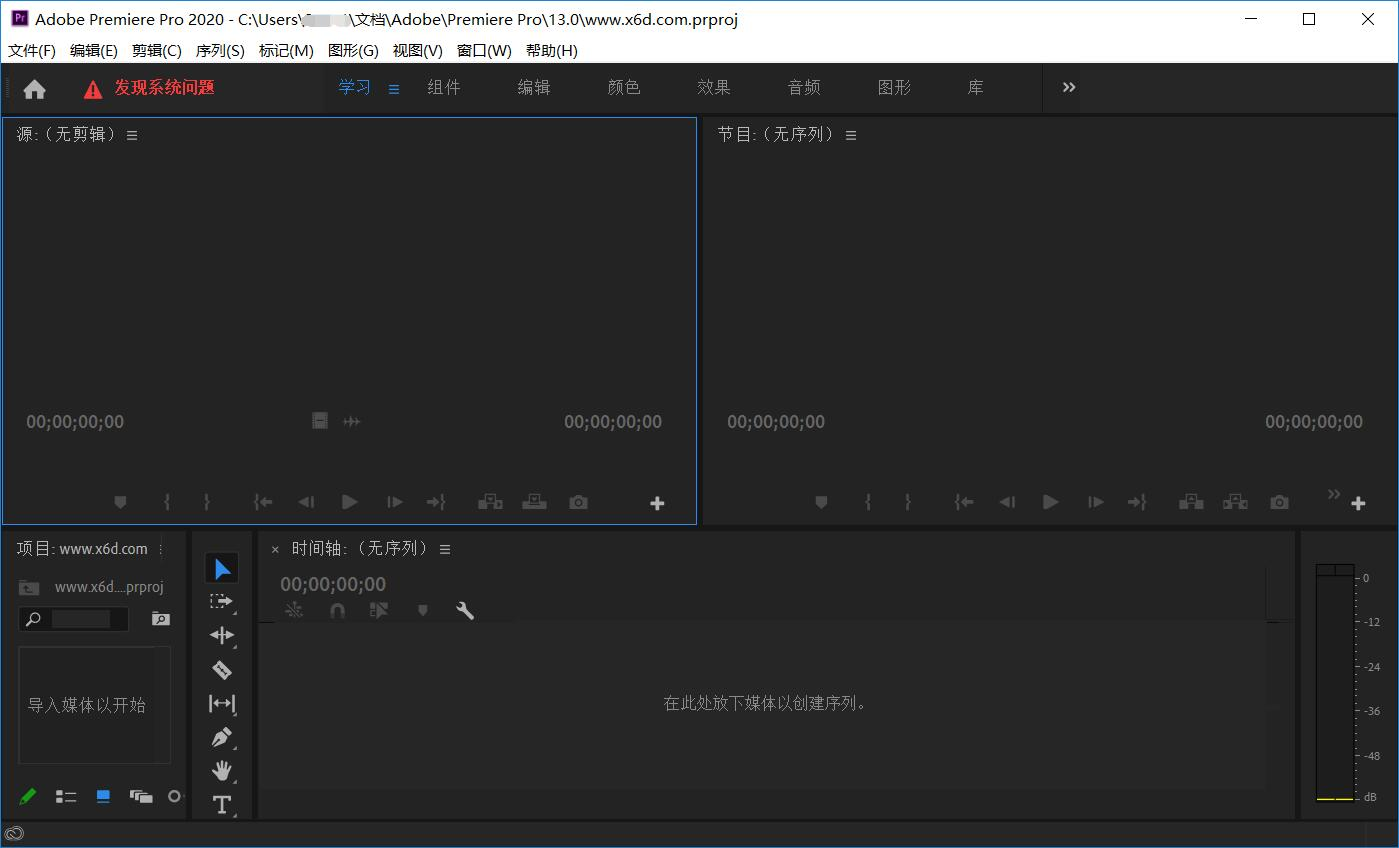
Task: Select the Hand tool
Action: pos(222,771)
